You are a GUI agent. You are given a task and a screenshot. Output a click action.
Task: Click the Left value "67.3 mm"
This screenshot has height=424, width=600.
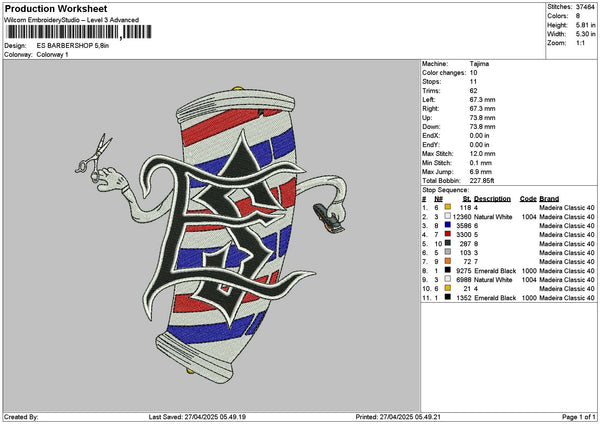pos(482,100)
